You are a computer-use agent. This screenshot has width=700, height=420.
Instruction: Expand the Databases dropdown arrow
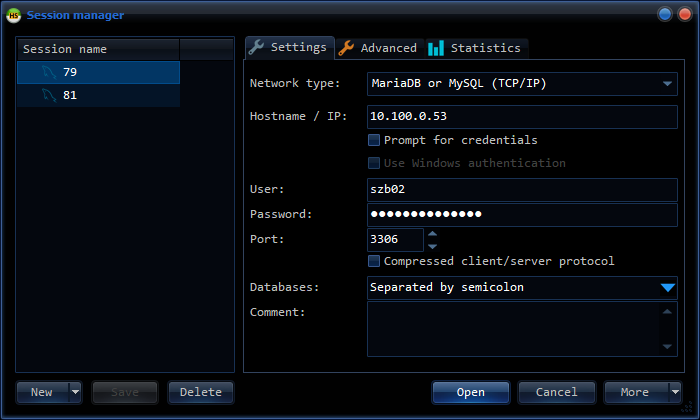(x=667, y=288)
